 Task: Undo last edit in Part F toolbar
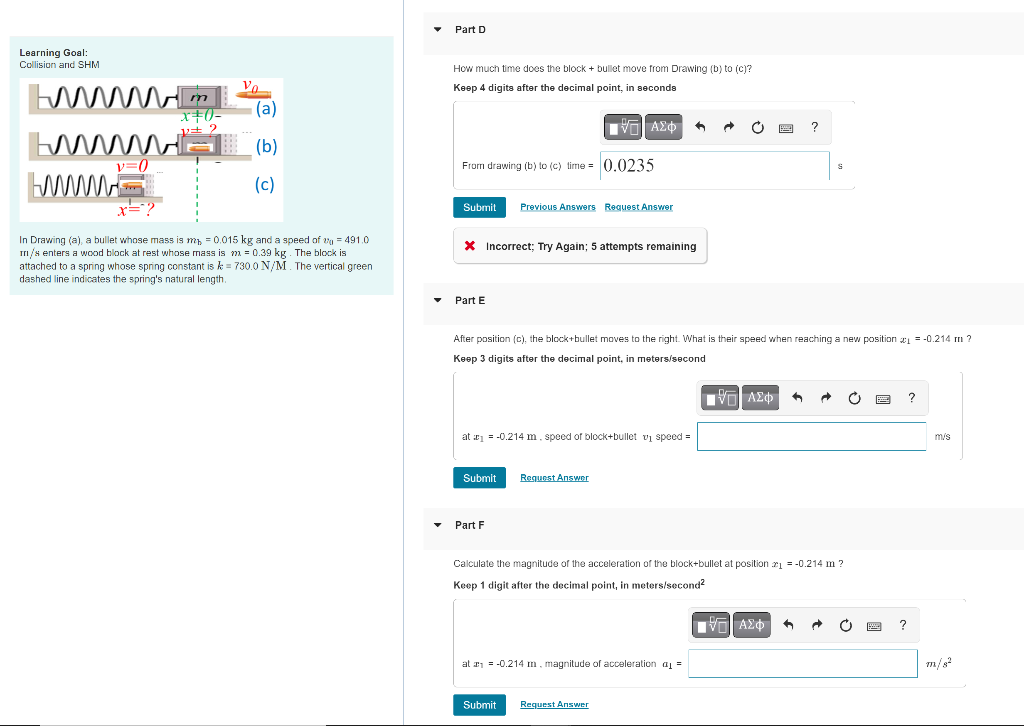[x=788, y=625]
